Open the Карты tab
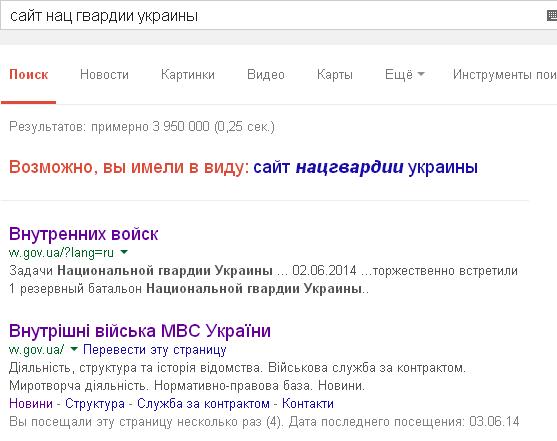The width and height of the screenshot is (557, 441). [335, 75]
